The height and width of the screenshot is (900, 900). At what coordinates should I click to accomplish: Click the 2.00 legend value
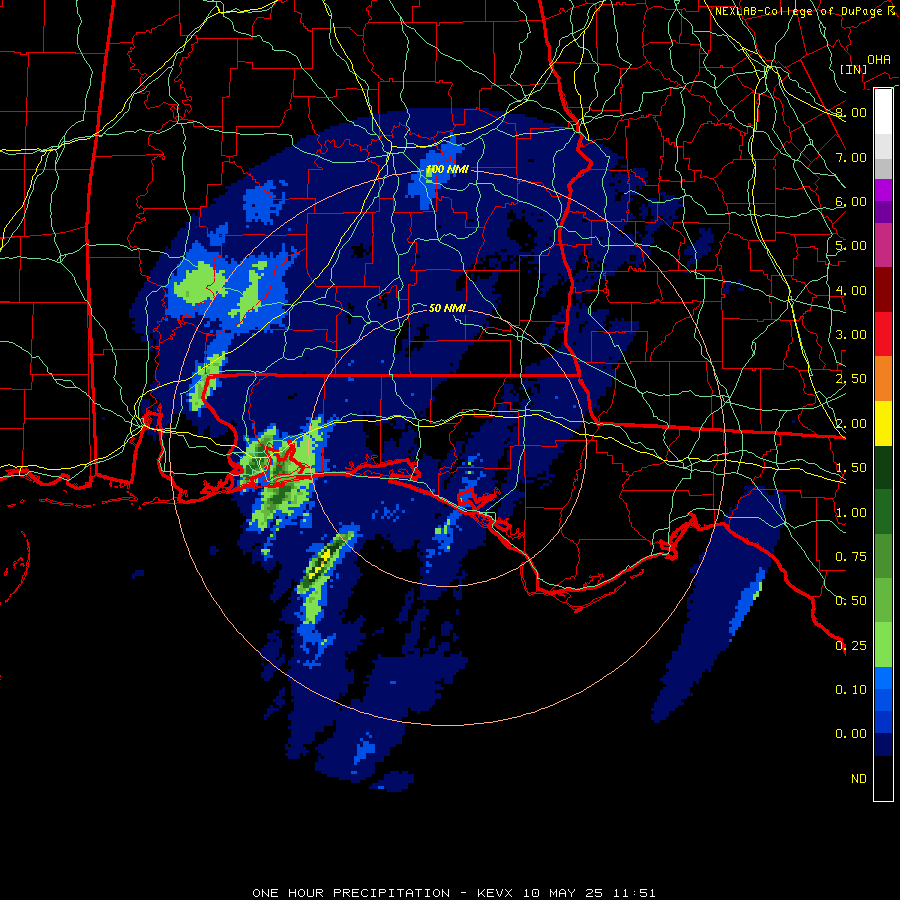coord(851,424)
